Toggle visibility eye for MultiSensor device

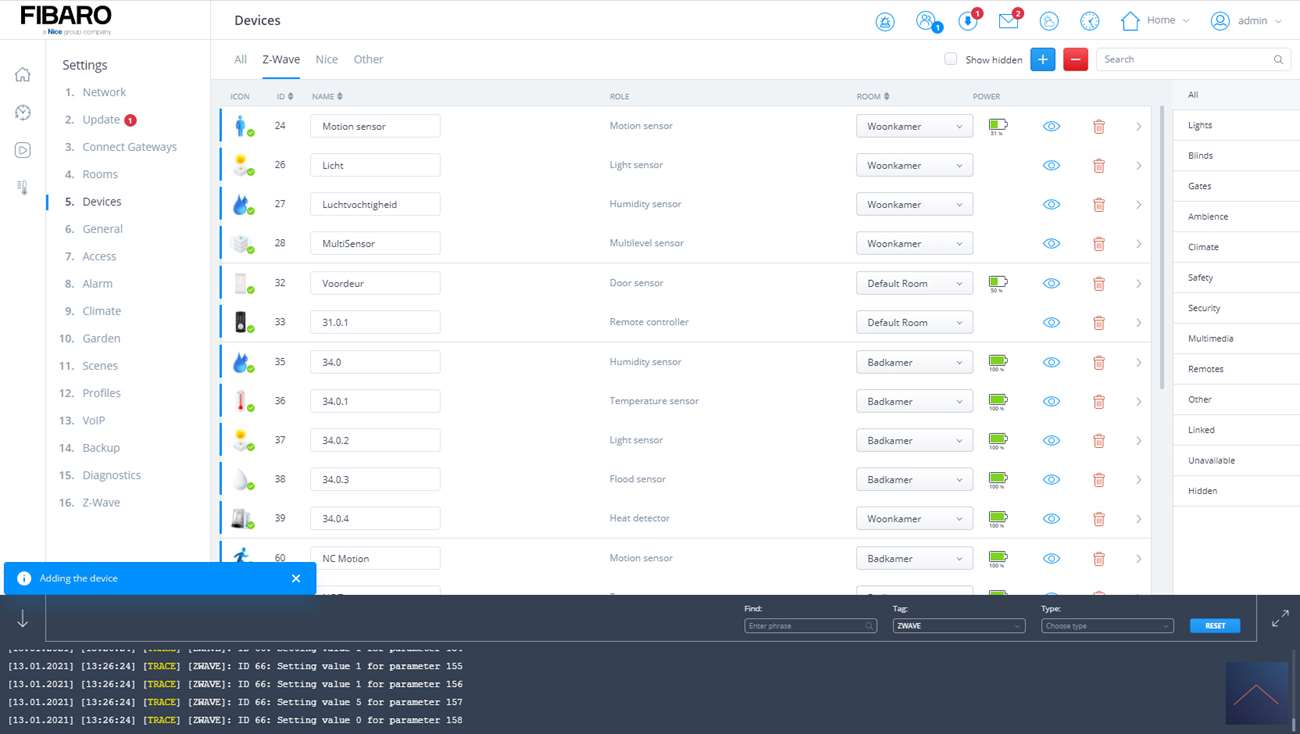[1051, 244]
